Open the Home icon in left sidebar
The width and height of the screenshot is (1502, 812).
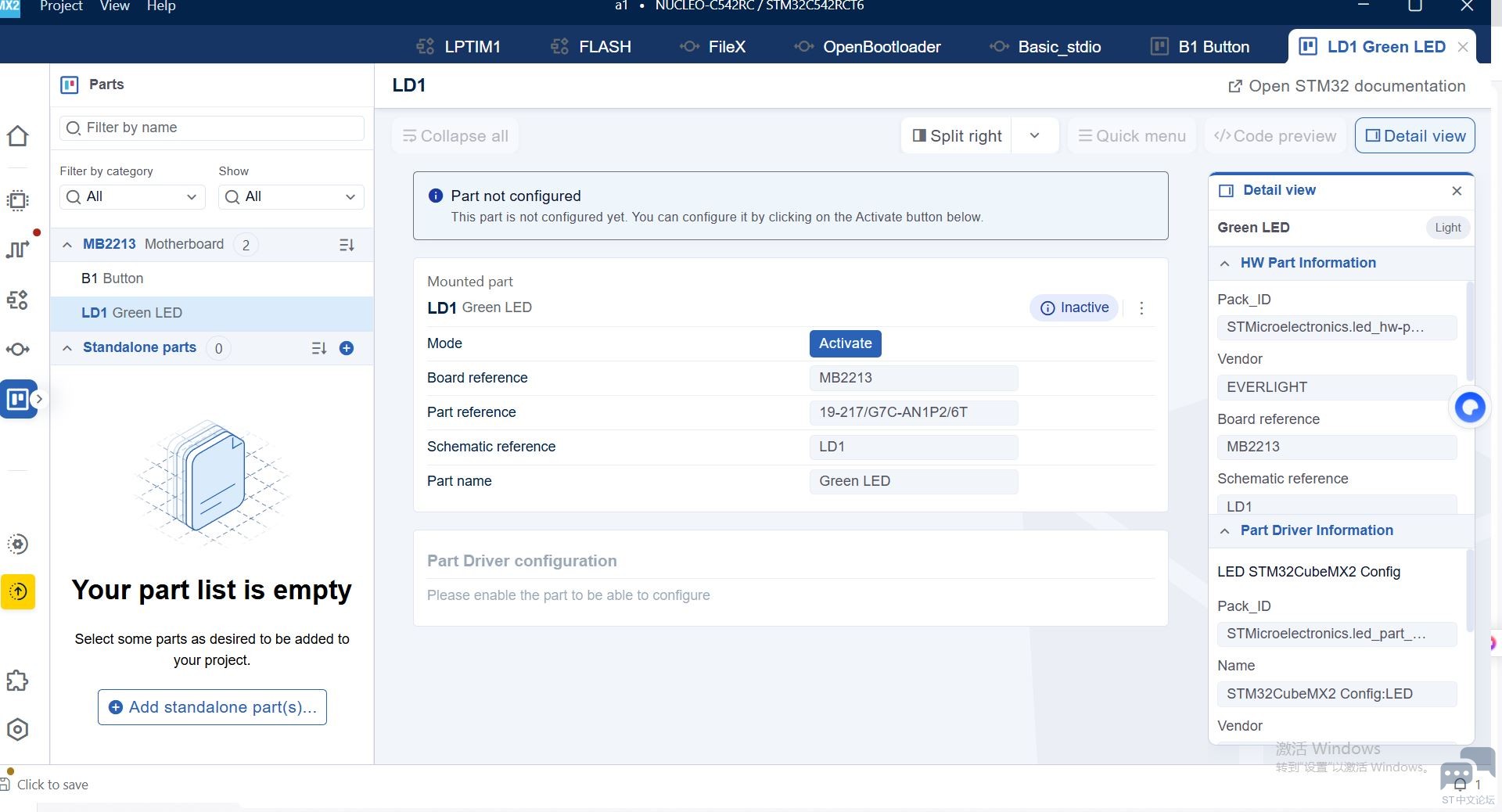17,136
